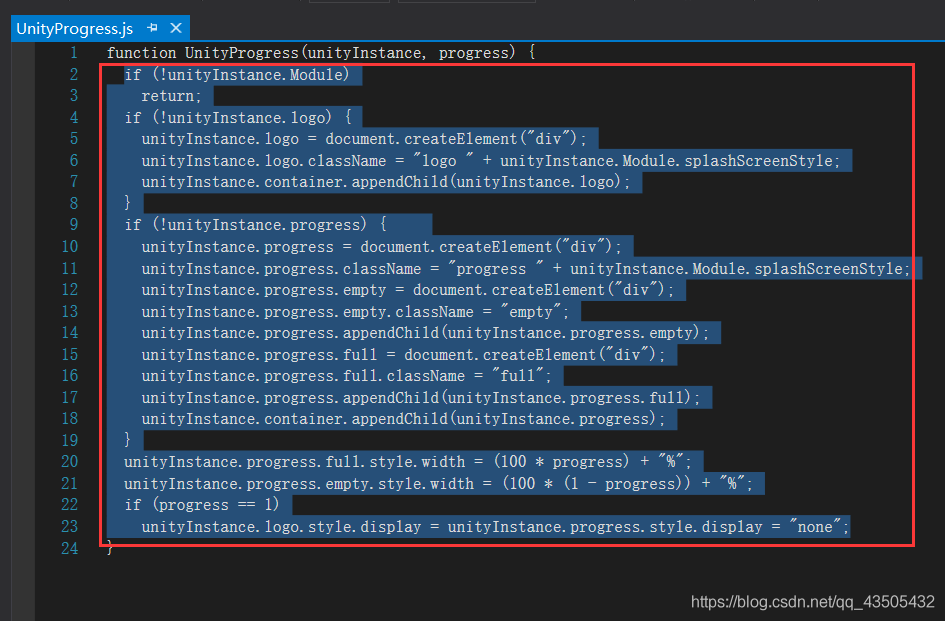Screen dimensions: 945x621
Task: Click the progress createElement line 10
Action: coord(381,247)
